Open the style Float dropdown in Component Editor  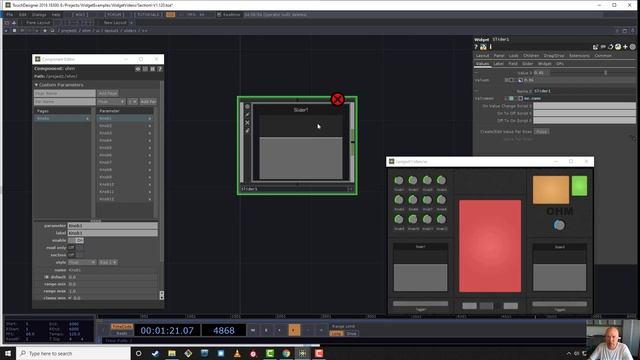click(x=82, y=262)
